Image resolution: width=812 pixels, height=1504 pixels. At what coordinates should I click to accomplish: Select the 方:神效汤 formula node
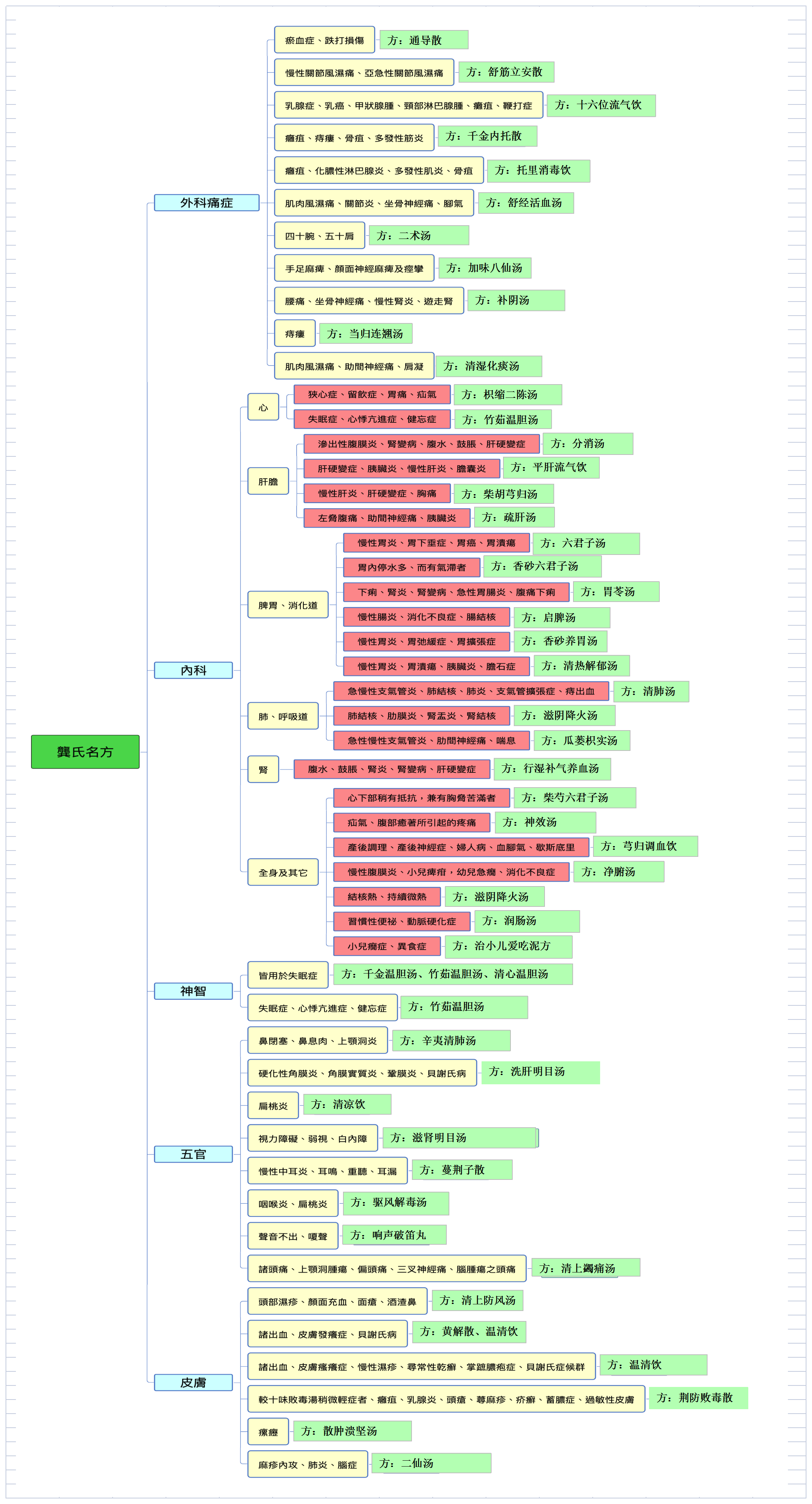click(545, 822)
